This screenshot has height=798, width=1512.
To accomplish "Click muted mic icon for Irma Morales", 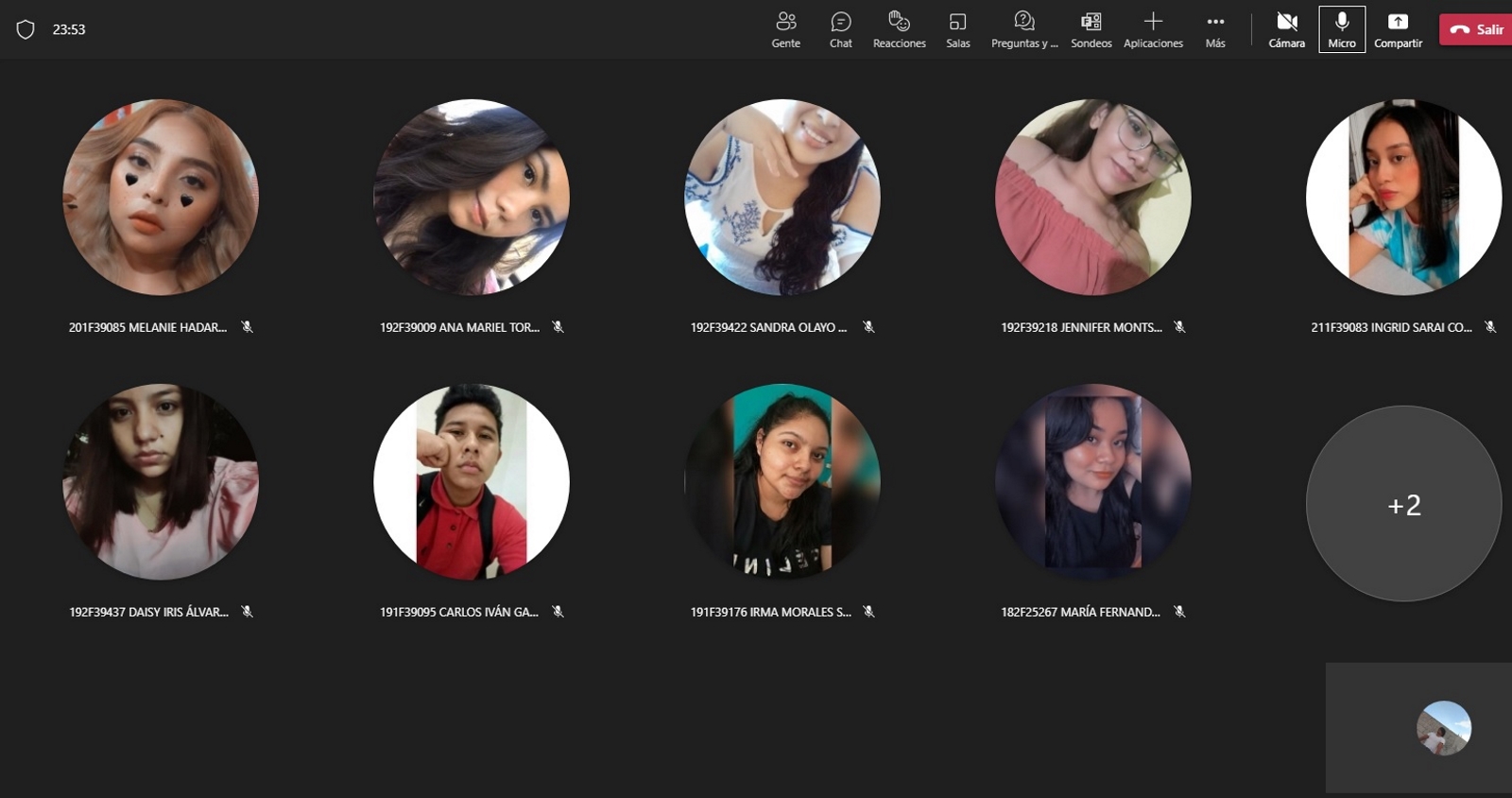I will tap(868, 612).
